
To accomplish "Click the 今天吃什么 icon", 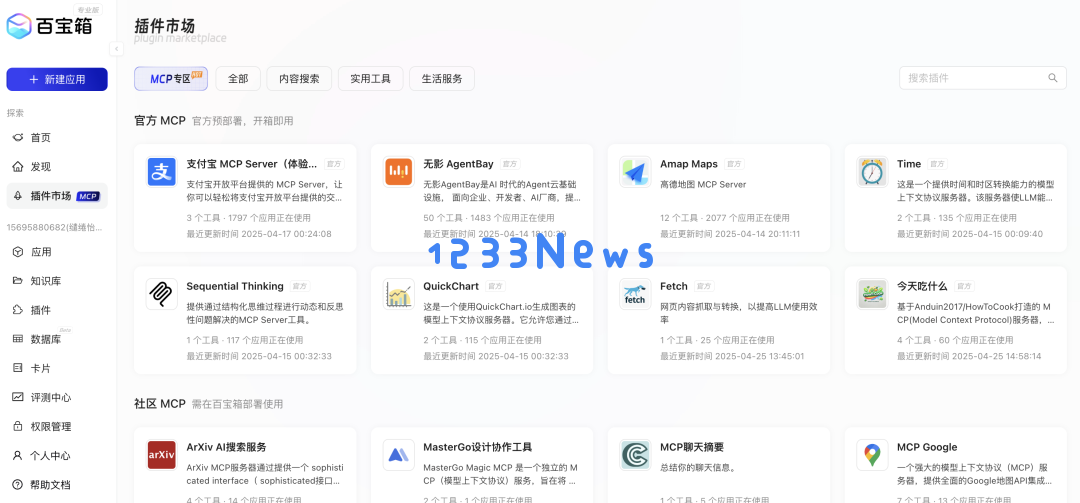I will point(872,294).
